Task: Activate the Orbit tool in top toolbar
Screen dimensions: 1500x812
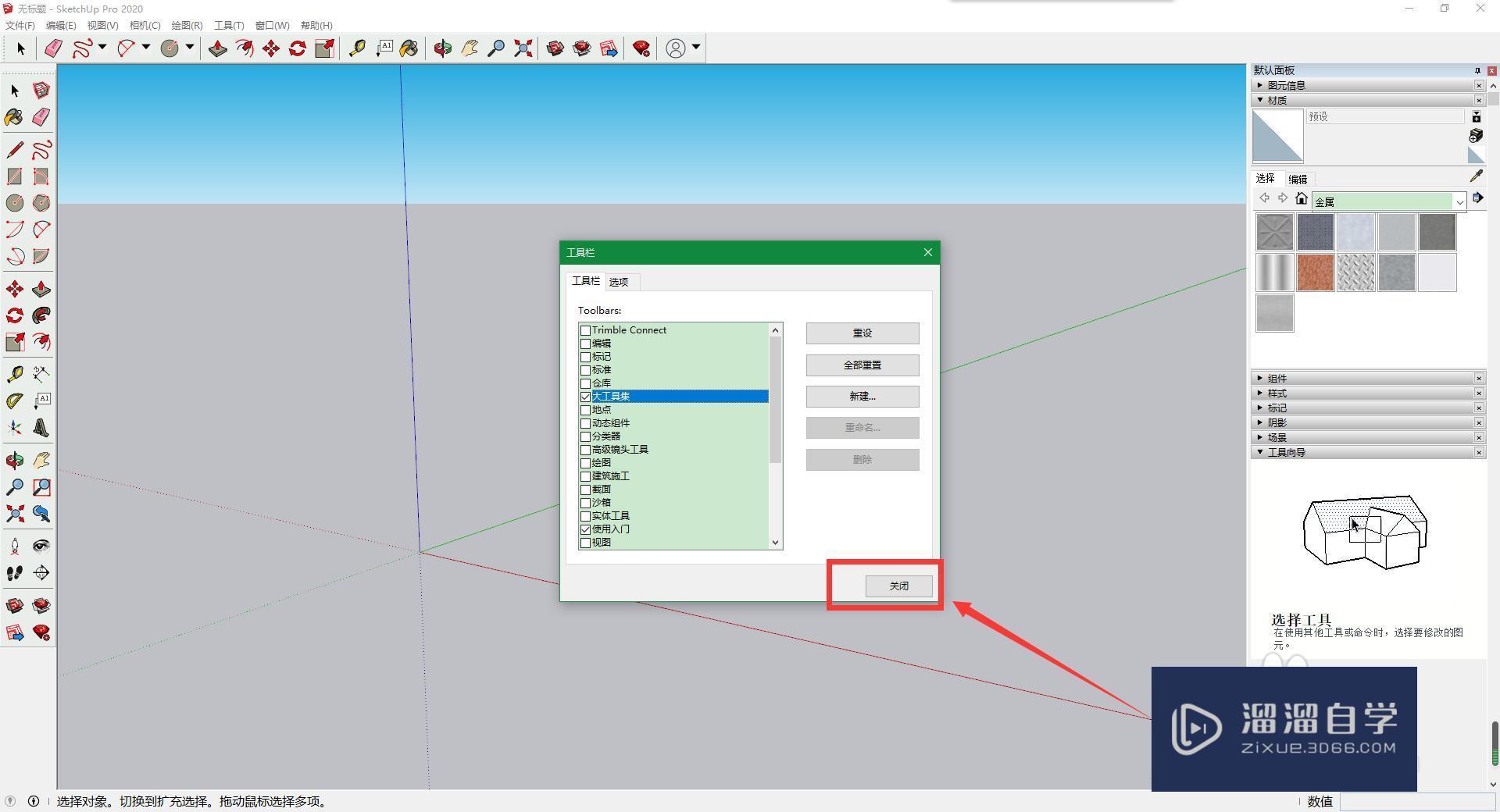Action: (443, 48)
